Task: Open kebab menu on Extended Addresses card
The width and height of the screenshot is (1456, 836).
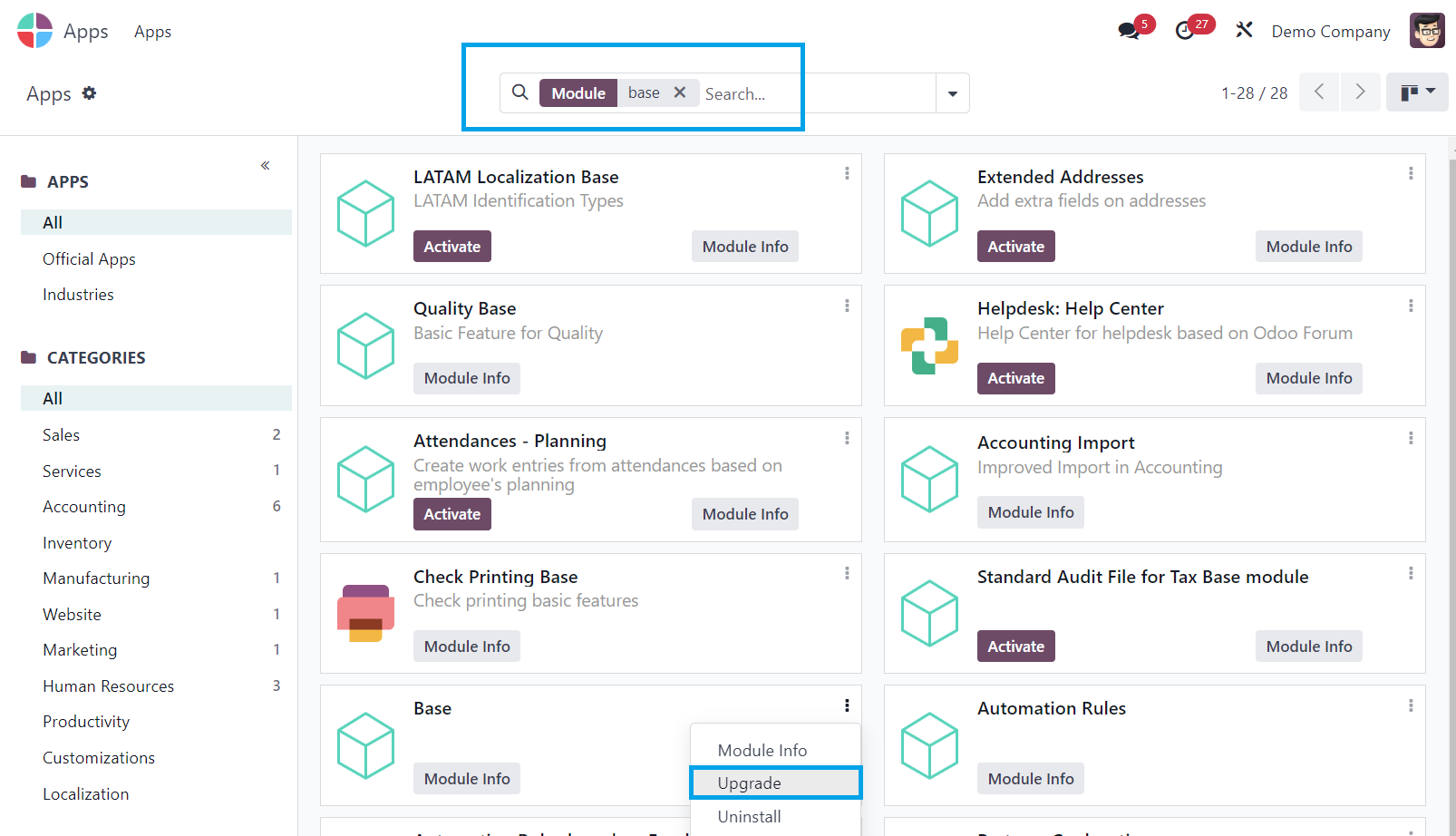Action: tap(1411, 173)
